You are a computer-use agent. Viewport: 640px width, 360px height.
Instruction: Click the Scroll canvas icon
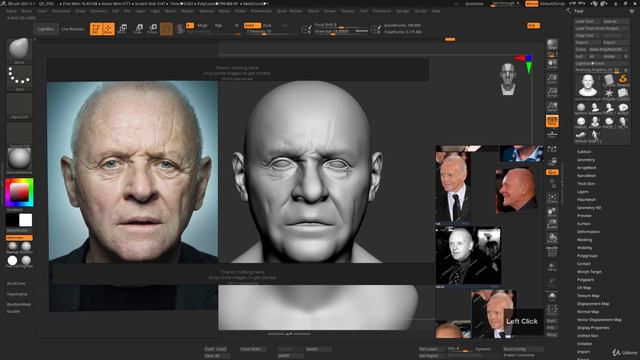pyautogui.click(x=552, y=63)
